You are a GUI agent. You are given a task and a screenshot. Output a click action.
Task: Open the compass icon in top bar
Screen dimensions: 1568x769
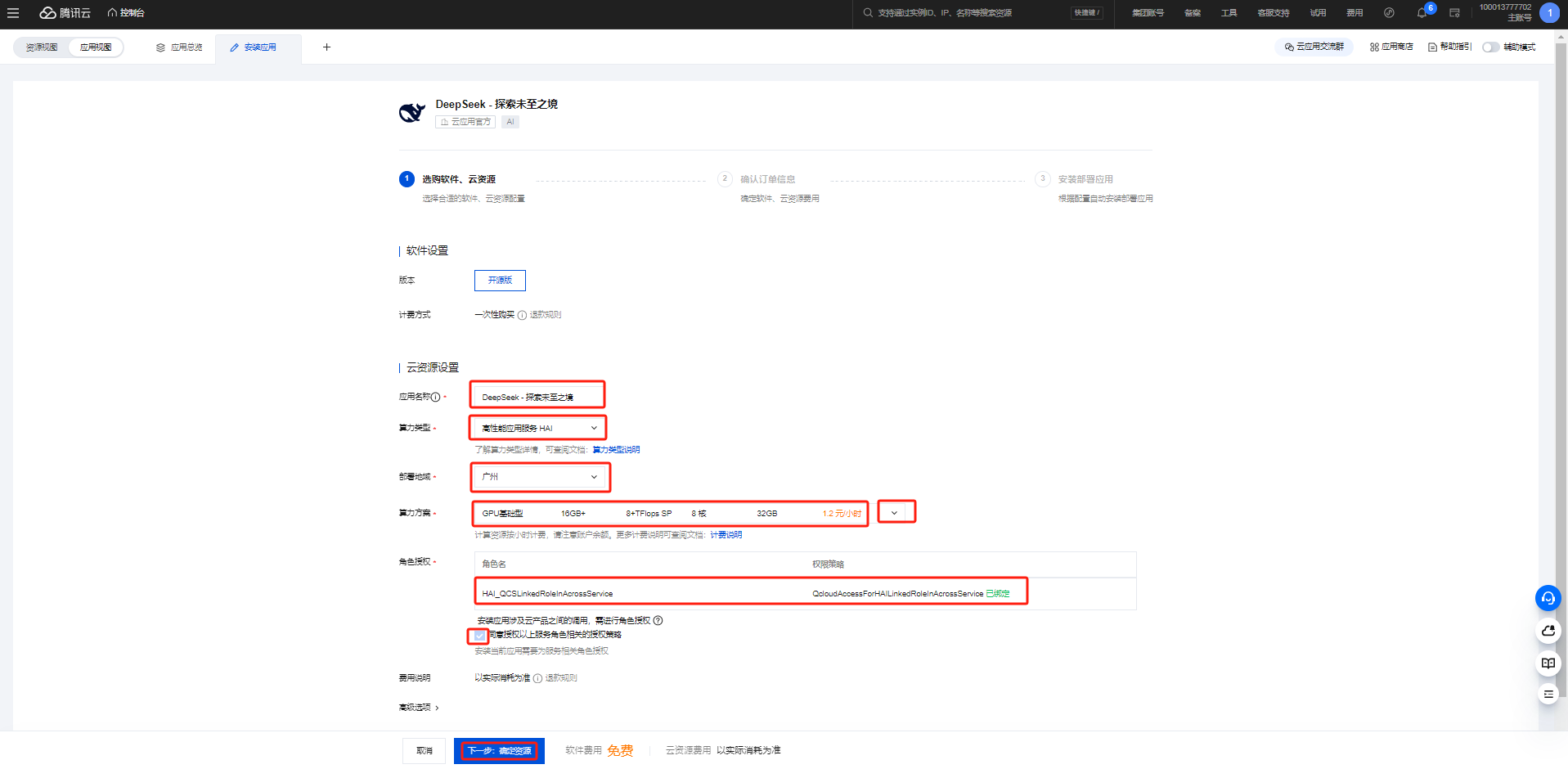[1389, 13]
